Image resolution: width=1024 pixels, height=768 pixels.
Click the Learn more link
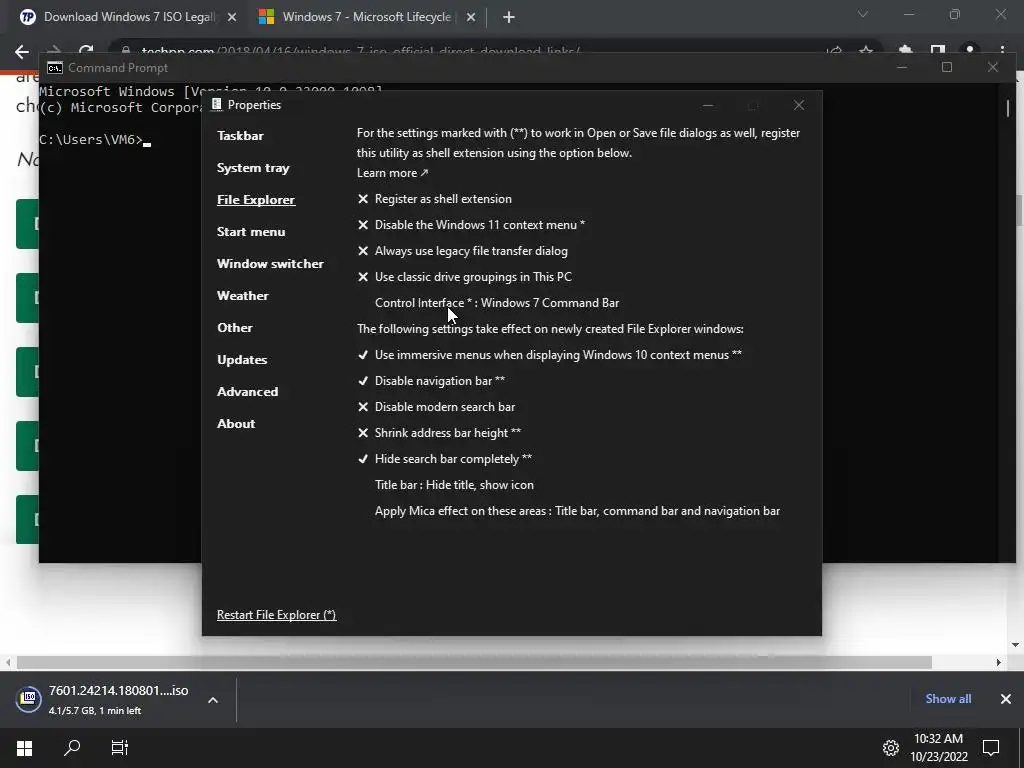392,173
